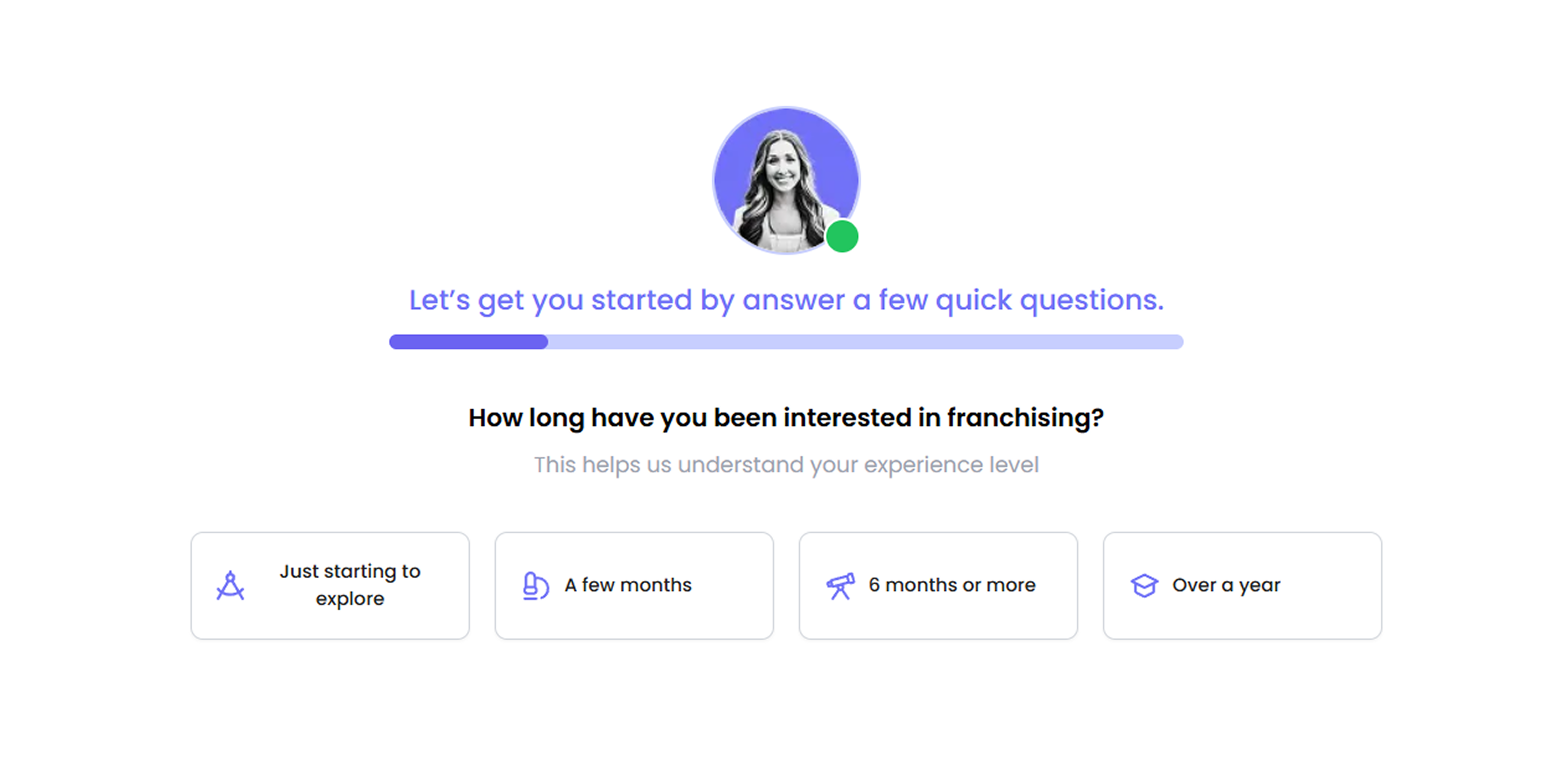Click the "This helps us understand" subtitle
The image size is (1562, 758).
click(x=786, y=465)
